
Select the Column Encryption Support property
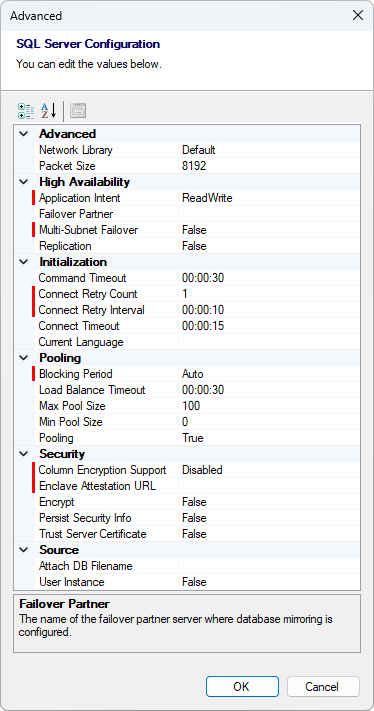(102, 470)
